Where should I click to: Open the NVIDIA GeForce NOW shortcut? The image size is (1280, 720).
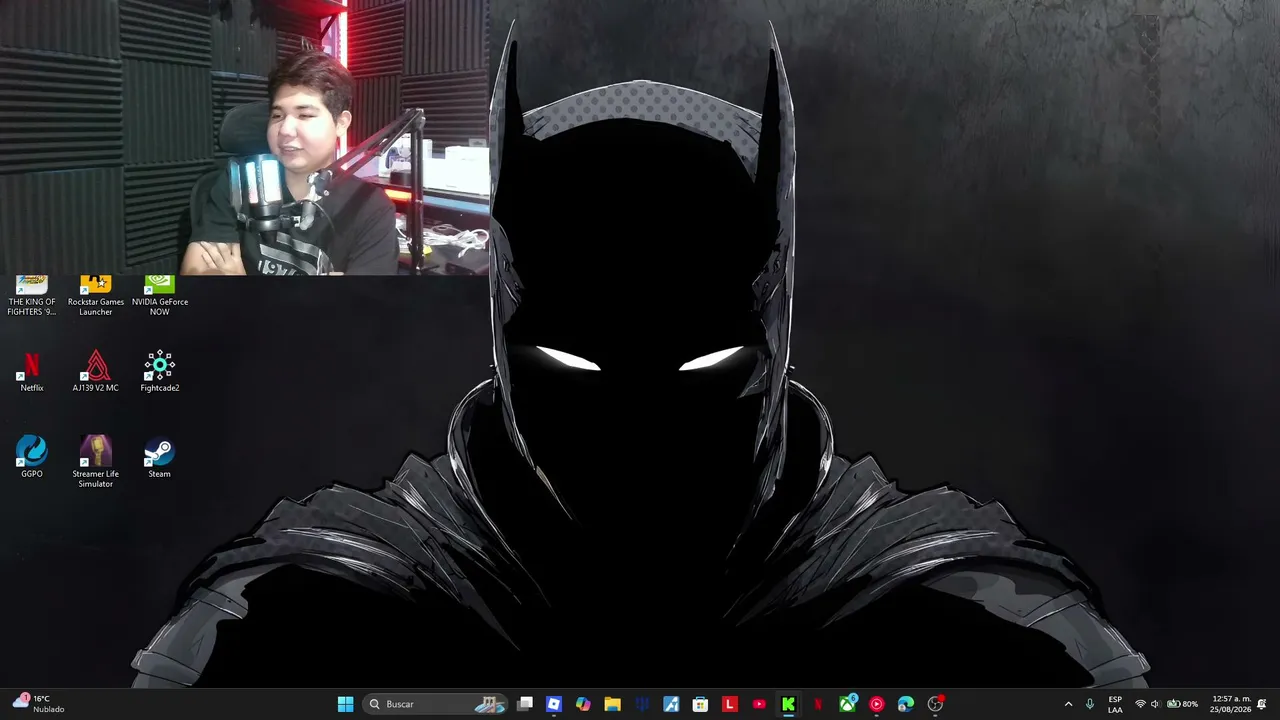point(160,297)
